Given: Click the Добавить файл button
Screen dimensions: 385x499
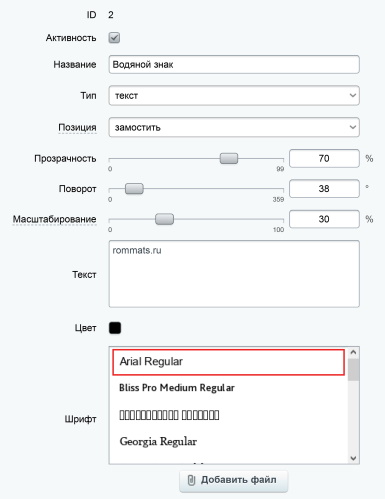Looking at the screenshot, I should pyautogui.click(x=233, y=481).
